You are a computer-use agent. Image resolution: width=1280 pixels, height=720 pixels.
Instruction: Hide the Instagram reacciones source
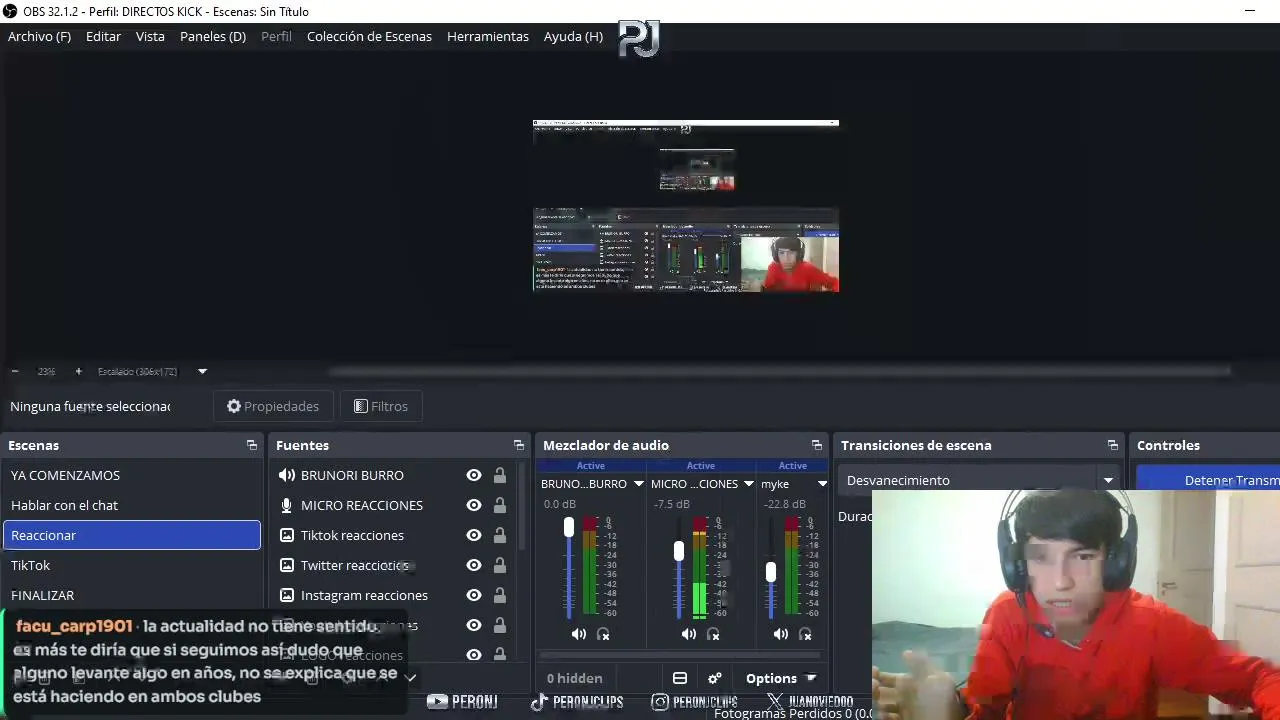click(474, 595)
